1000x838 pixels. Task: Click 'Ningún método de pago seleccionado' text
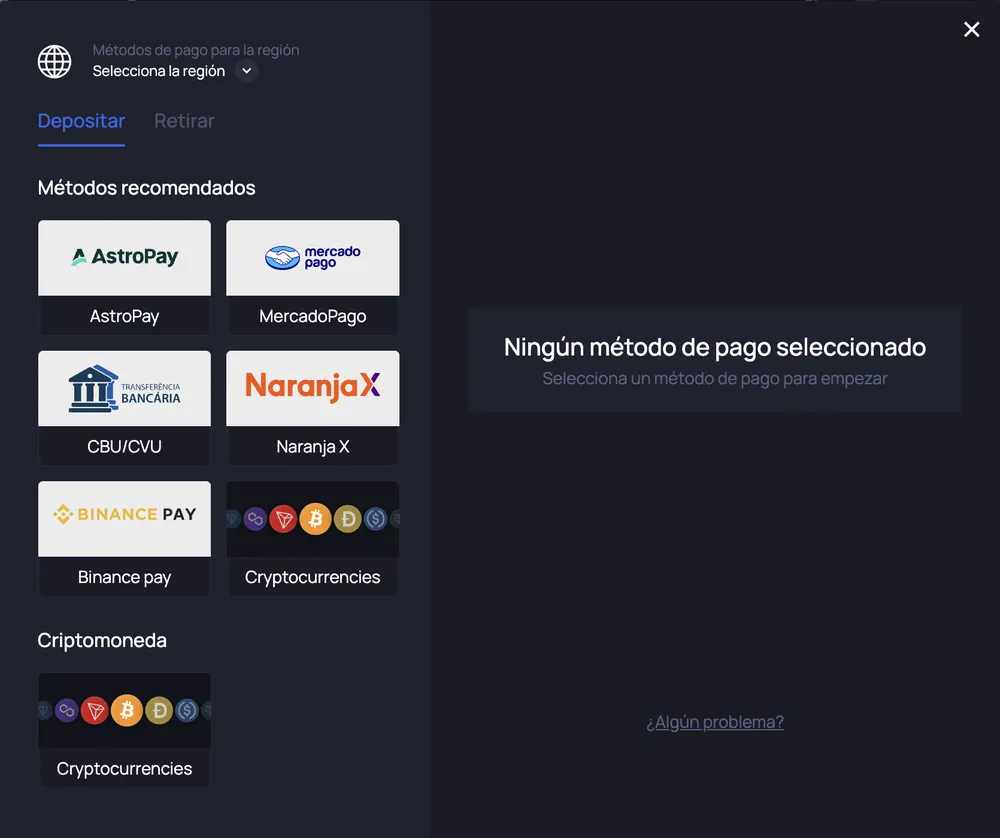(x=715, y=347)
